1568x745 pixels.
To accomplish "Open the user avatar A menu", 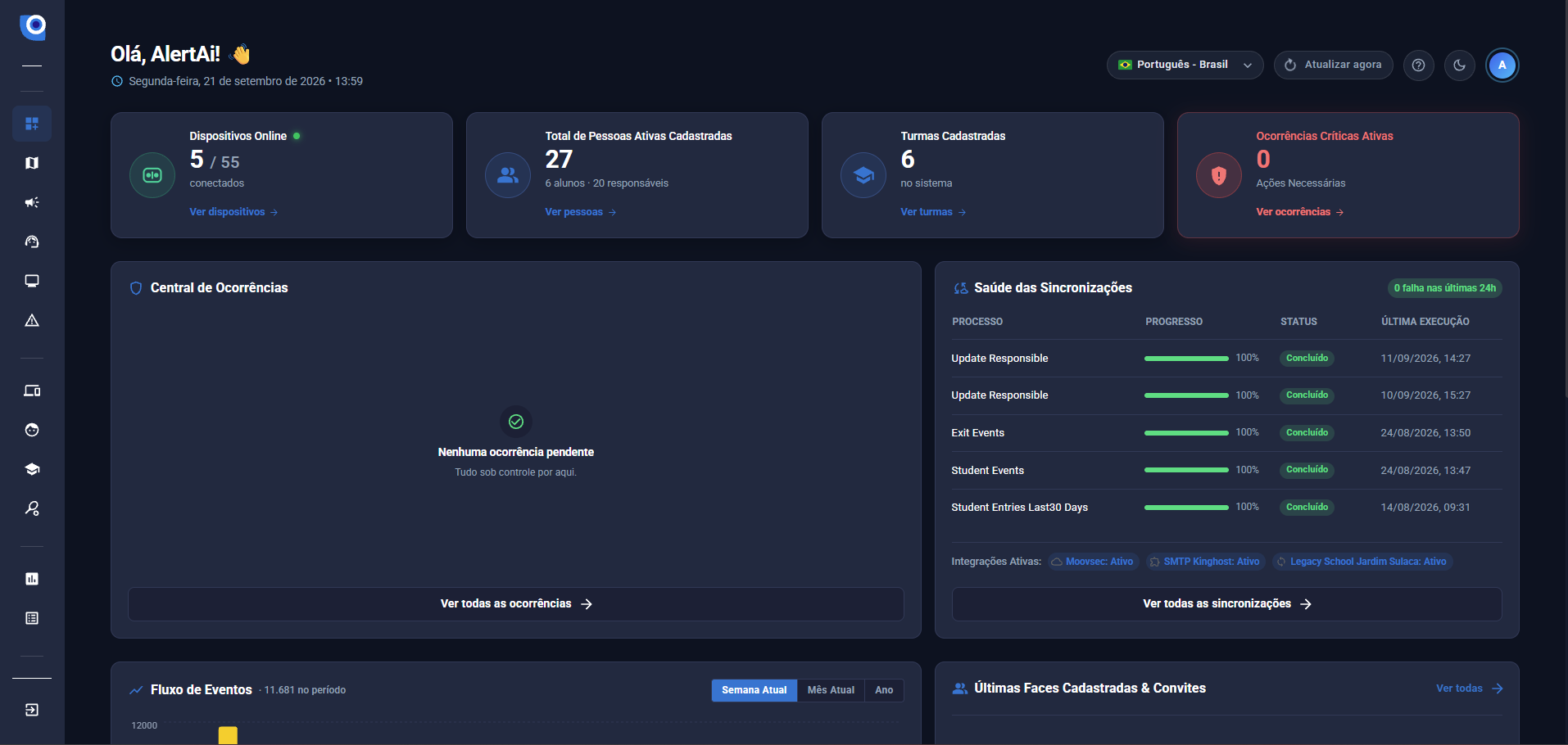I will [x=1502, y=65].
